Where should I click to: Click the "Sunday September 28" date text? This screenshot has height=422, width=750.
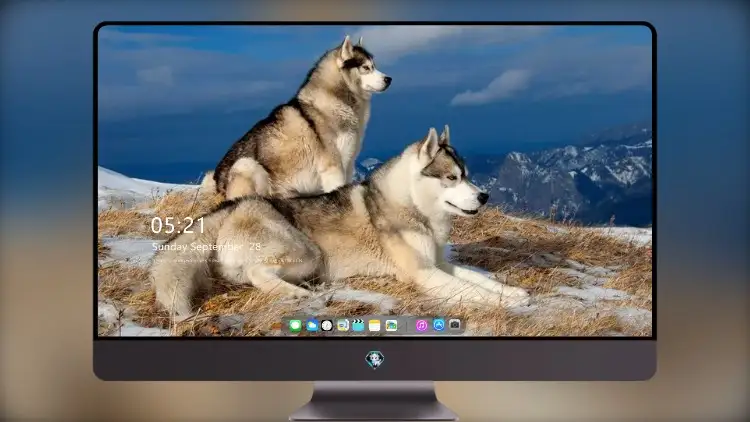(x=206, y=247)
